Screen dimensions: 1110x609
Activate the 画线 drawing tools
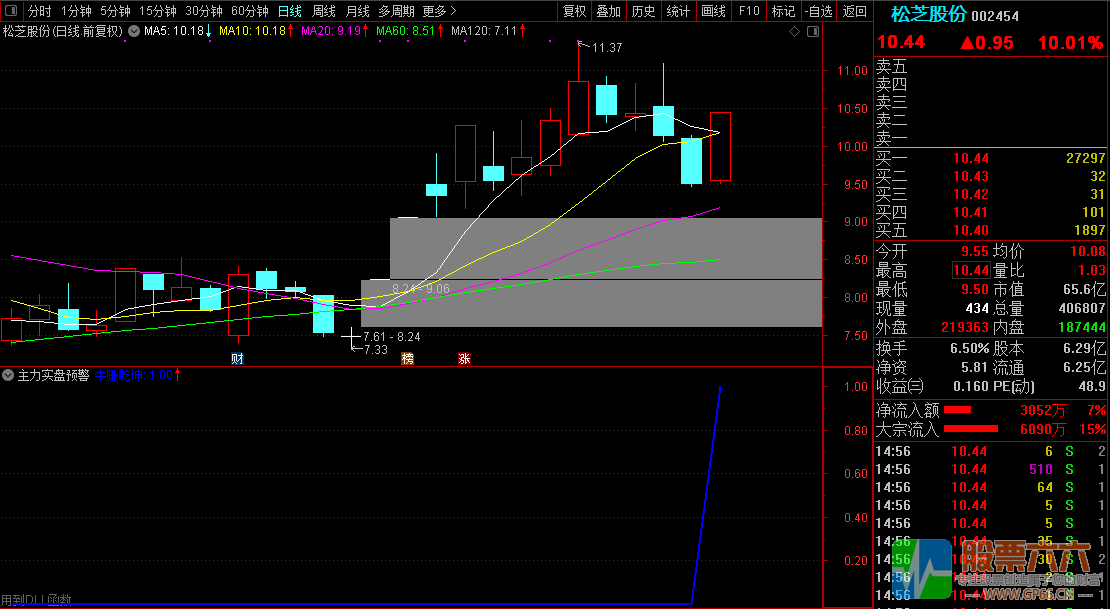pos(713,11)
